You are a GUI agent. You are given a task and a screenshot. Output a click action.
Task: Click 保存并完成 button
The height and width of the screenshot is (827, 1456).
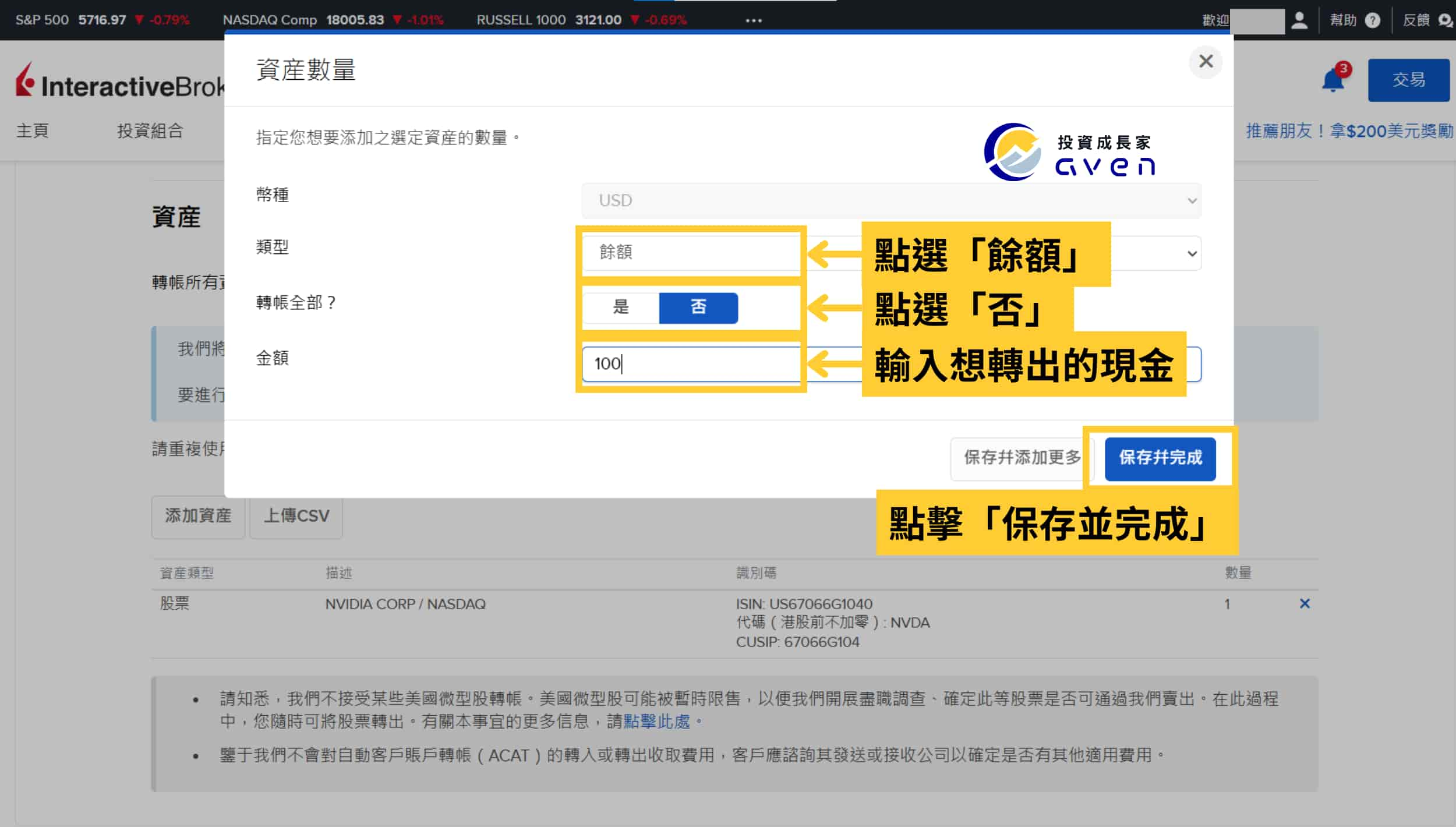[1160, 458]
